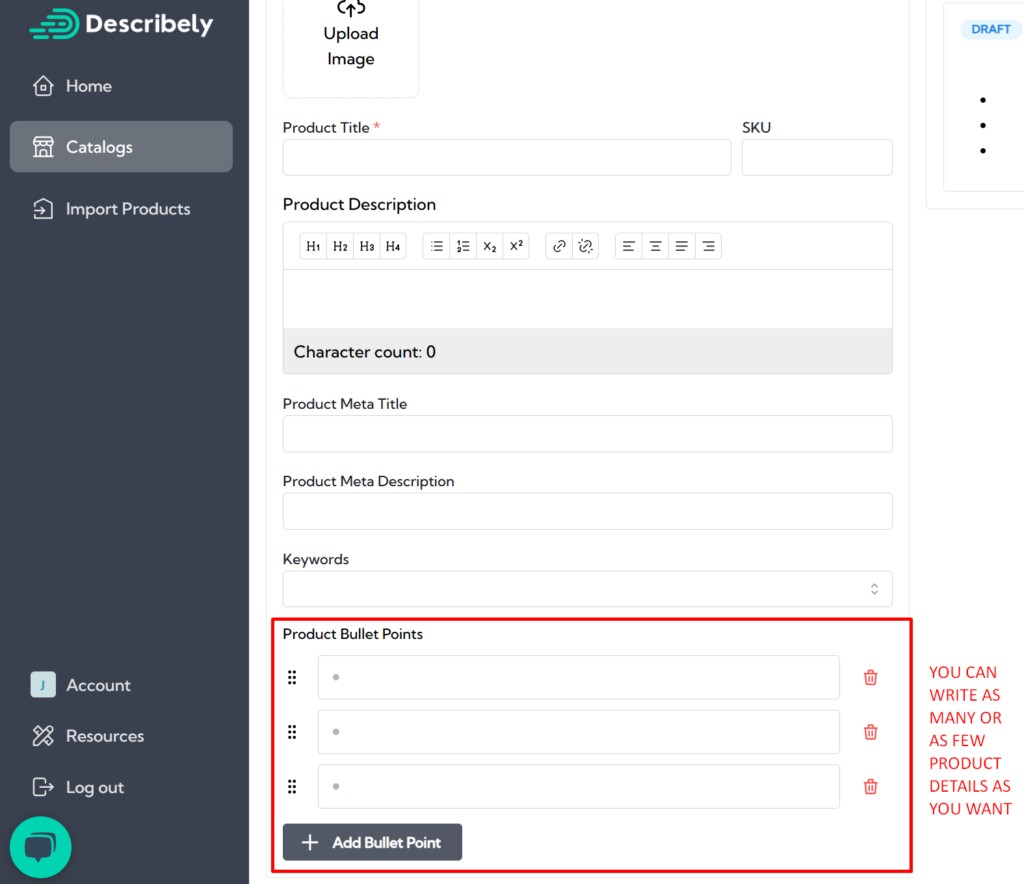The width and height of the screenshot is (1024, 884).
Task: Open the chat support widget
Action: pos(40,846)
